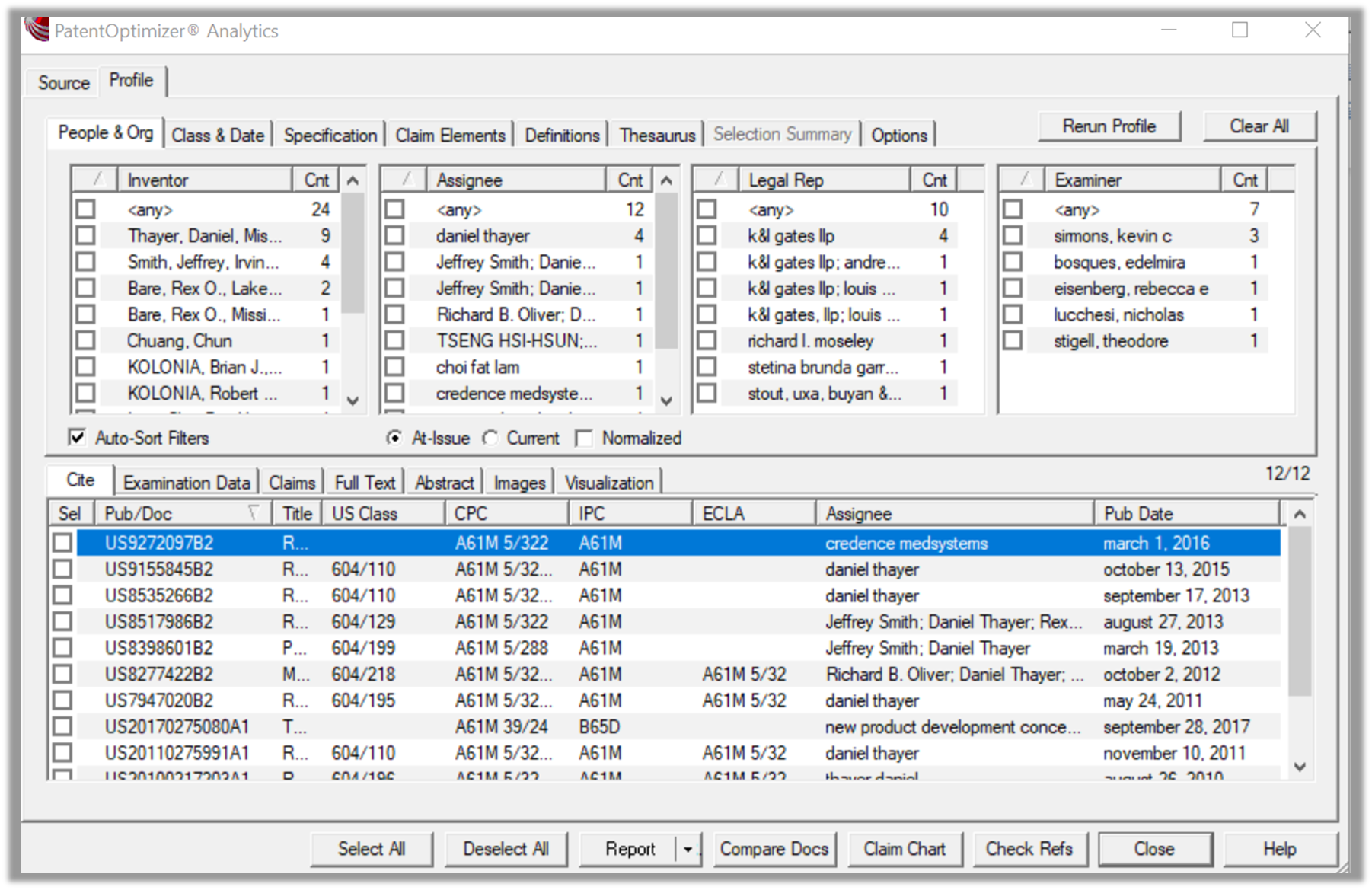The image size is (1372, 890).
Task: Click the Legal Rep sort toggle header
Action: click(717, 180)
